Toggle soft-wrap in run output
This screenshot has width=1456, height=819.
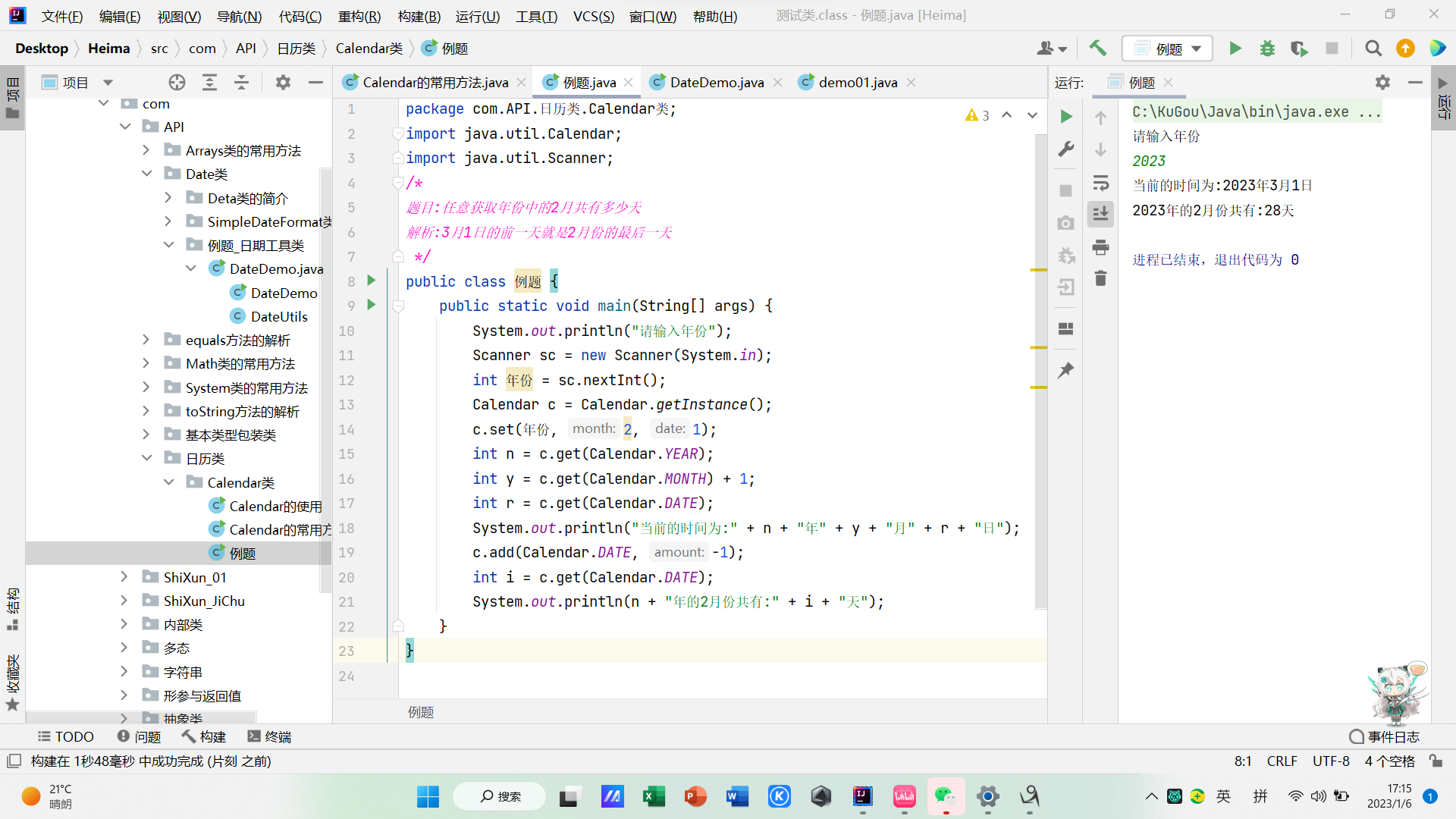pos(1100,183)
